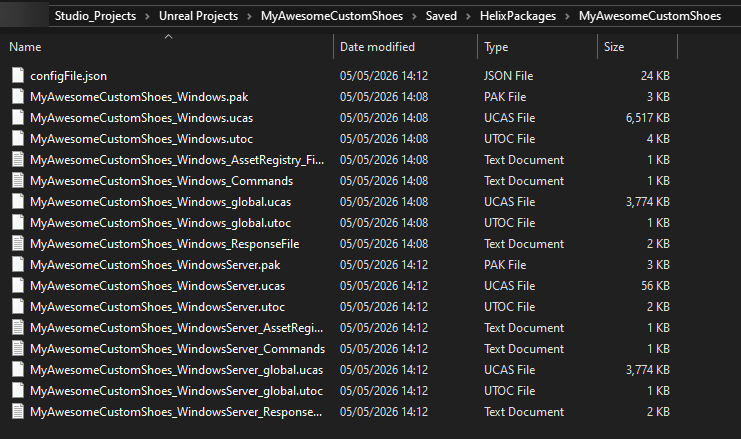Go to the Saved folder breadcrumb
This screenshot has width=741, height=439.
point(441,16)
